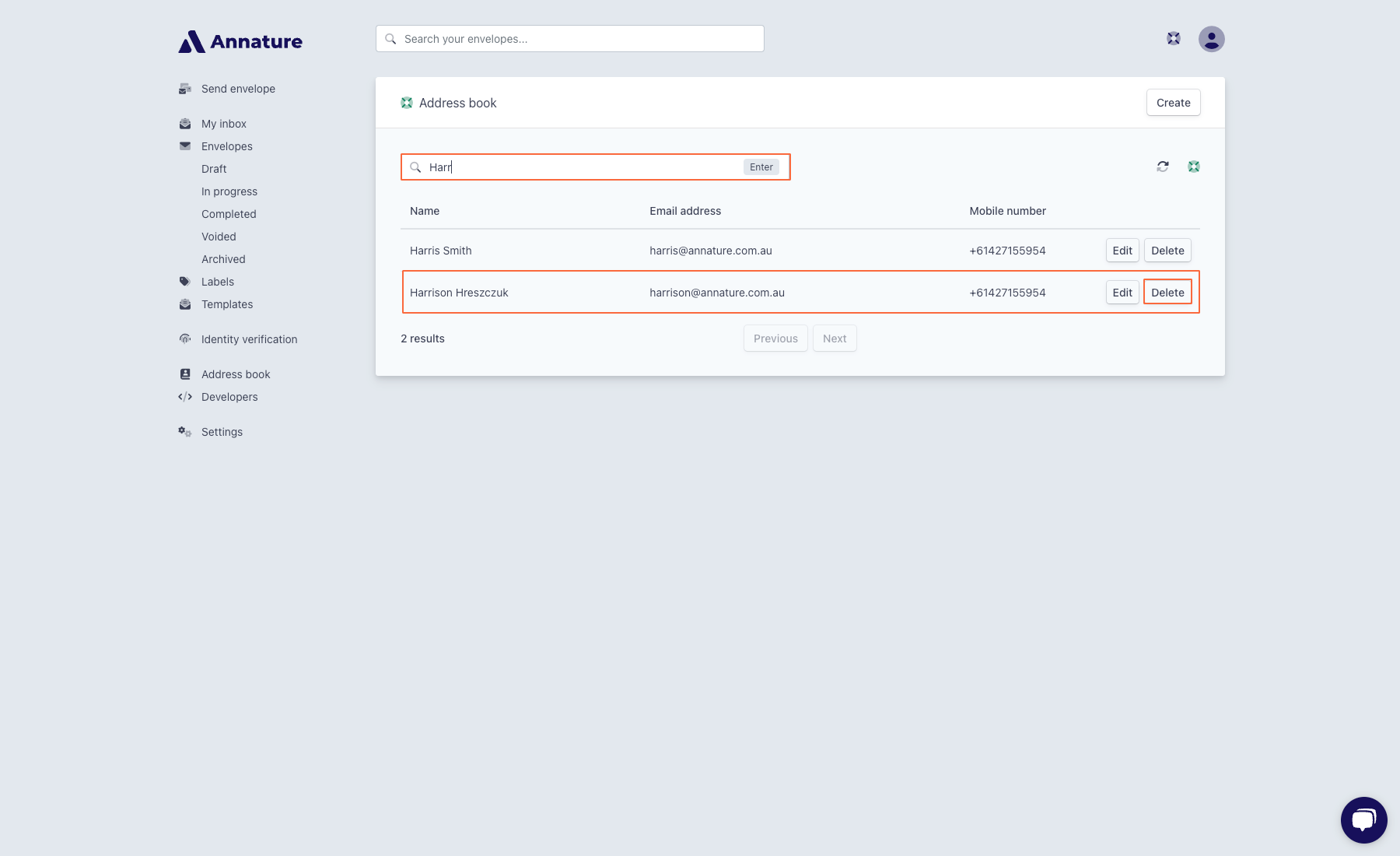This screenshot has height=856, width=1400.
Task: Click the Developers code icon
Action: click(185, 397)
